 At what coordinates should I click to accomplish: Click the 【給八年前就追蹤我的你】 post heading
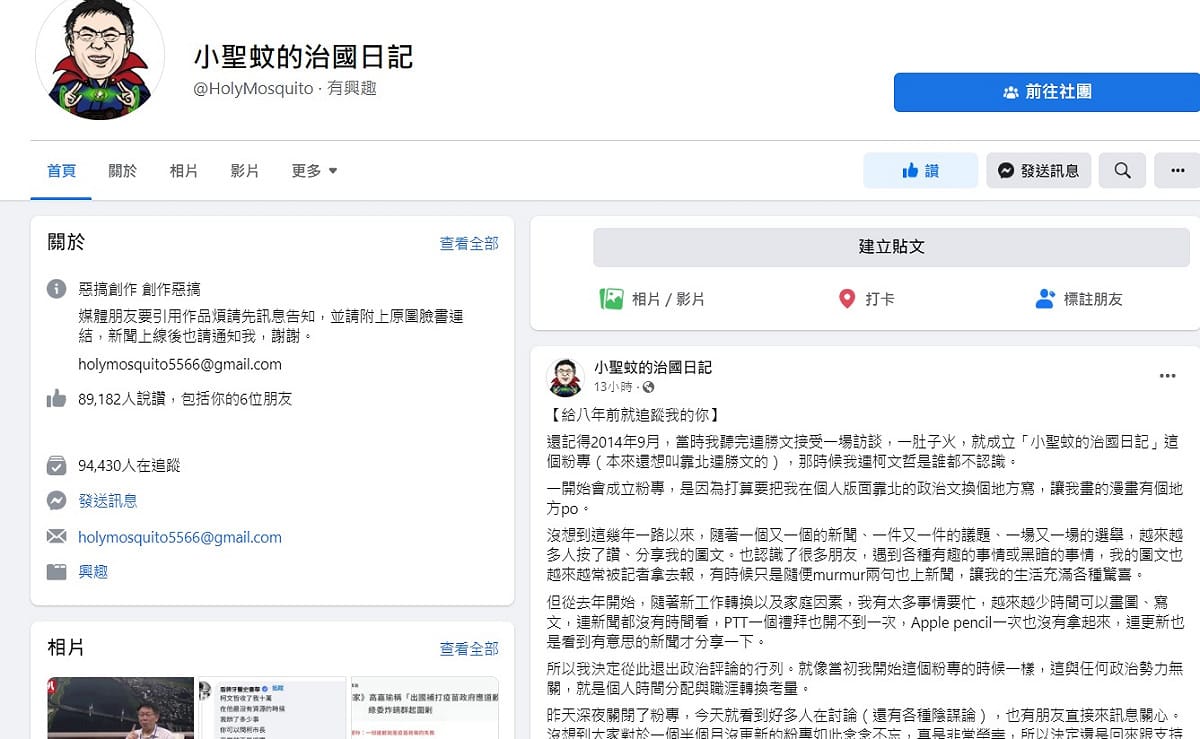(633, 415)
